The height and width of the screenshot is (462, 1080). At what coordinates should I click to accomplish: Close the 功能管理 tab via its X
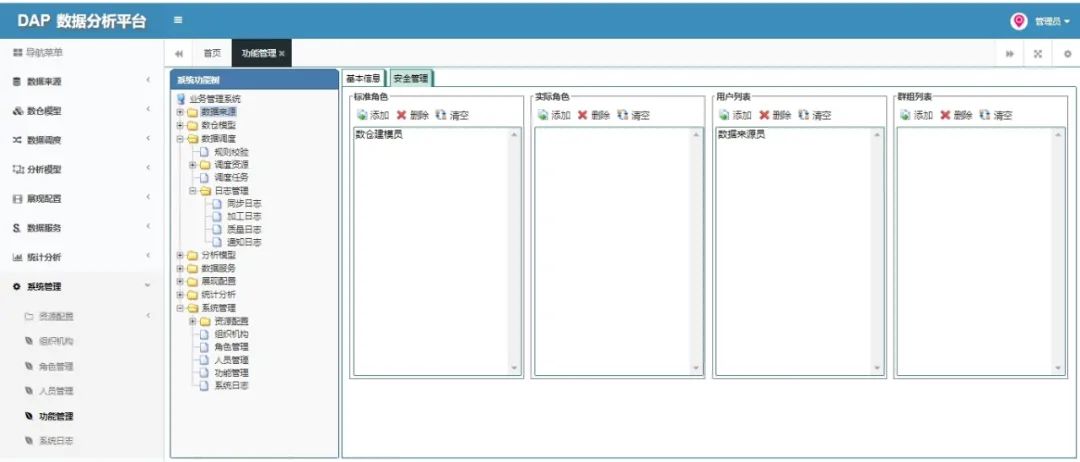coord(282,54)
